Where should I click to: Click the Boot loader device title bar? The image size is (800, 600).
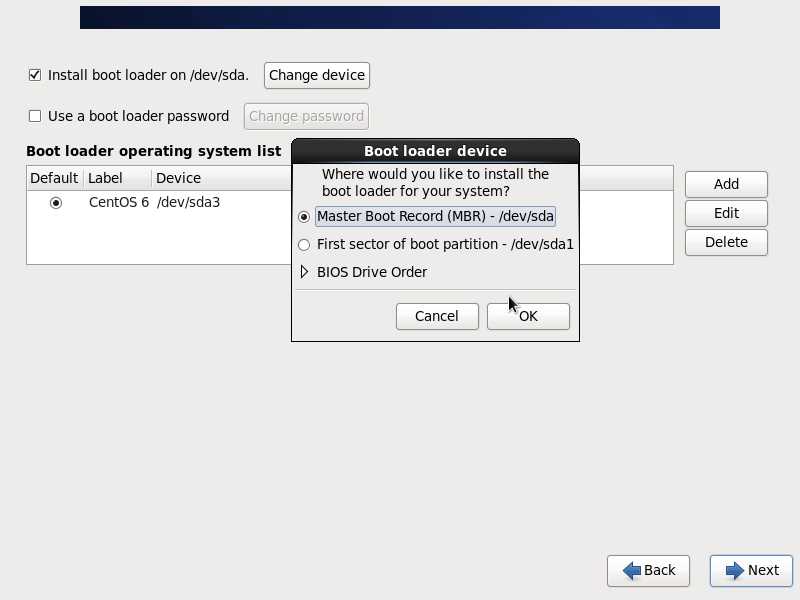(x=435, y=151)
